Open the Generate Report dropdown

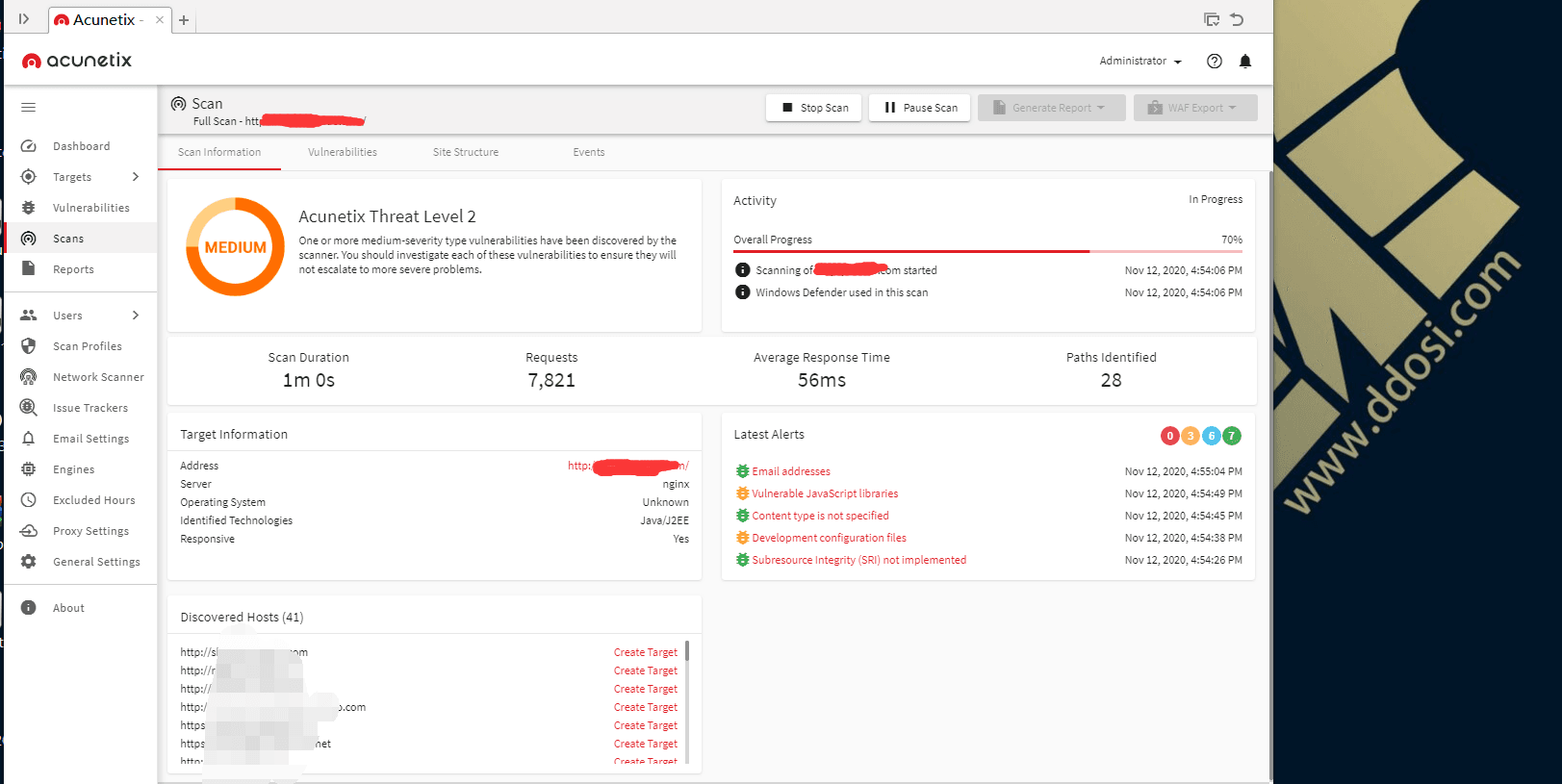pyautogui.click(x=1052, y=108)
